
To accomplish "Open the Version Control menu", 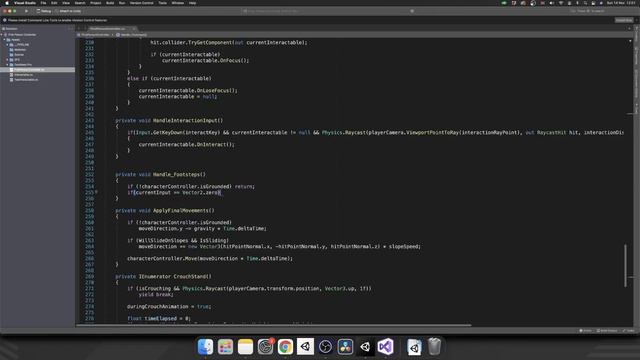I will 142,3.
